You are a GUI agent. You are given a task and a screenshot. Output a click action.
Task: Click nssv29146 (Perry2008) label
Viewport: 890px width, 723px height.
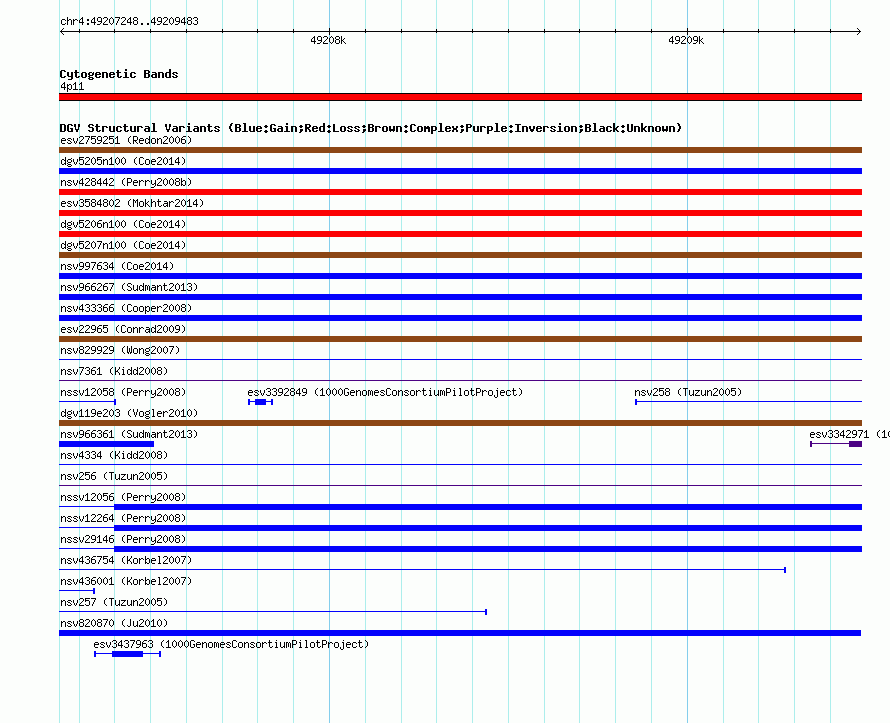123,539
